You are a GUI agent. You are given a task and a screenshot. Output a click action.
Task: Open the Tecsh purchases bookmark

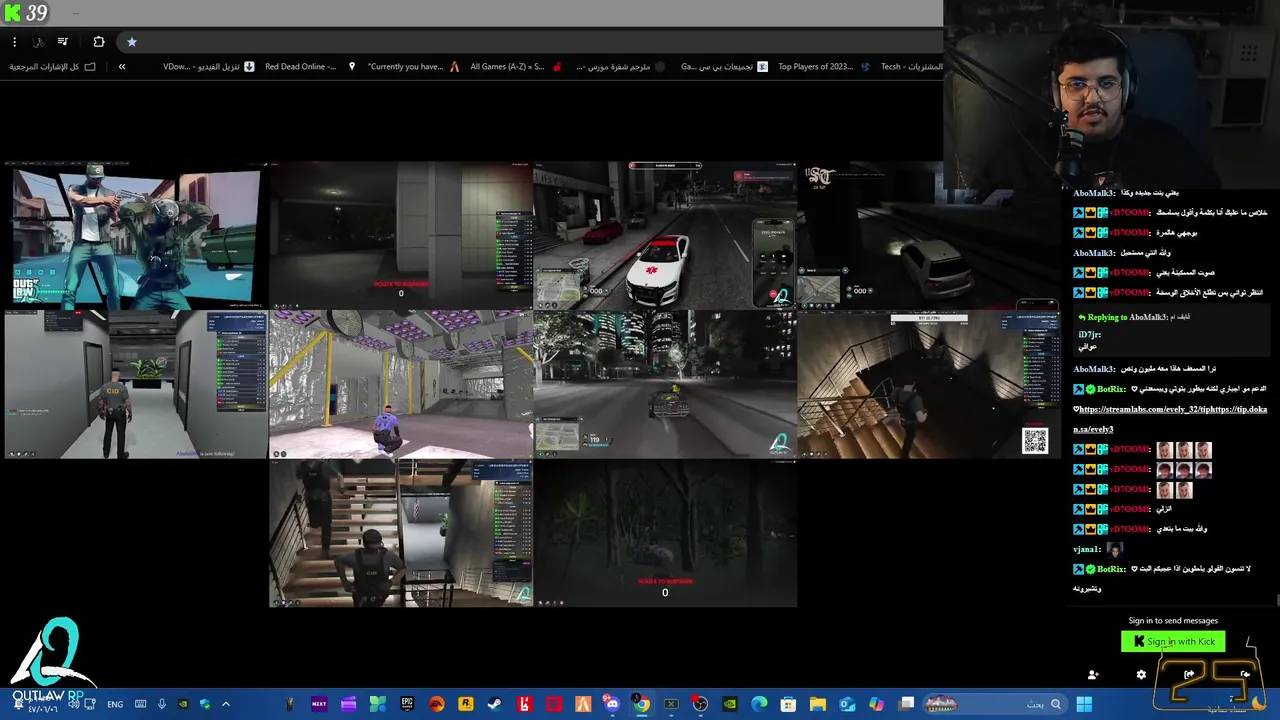pyautogui.click(x=911, y=67)
